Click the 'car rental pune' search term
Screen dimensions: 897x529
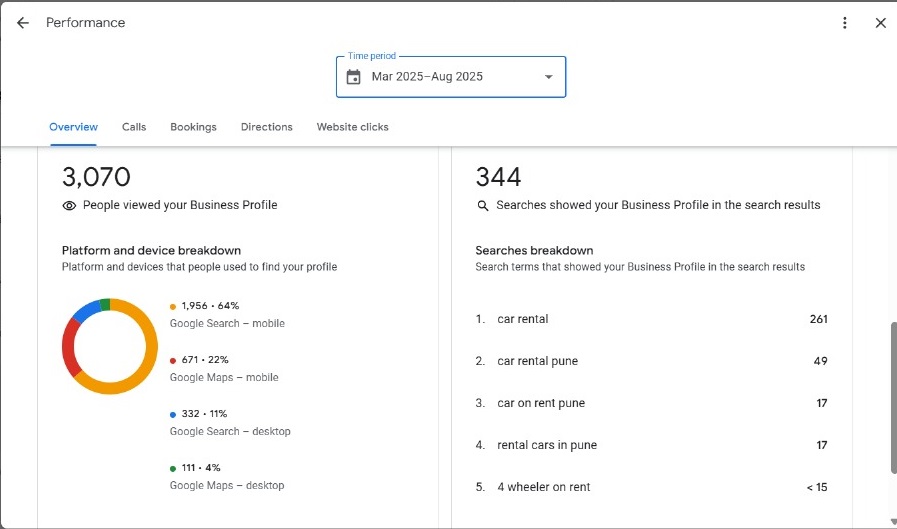click(538, 361)
